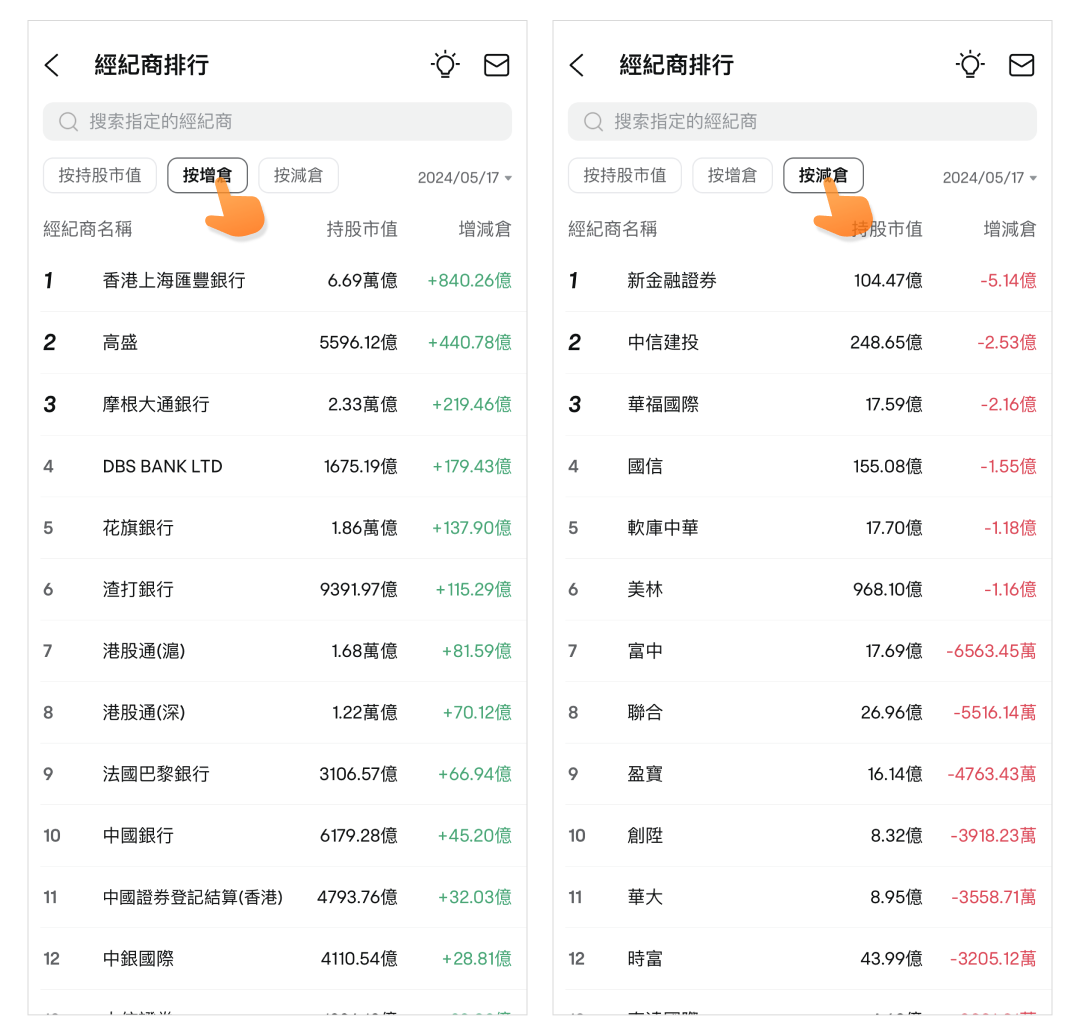The height and width of the screenshot is (1036, 1080).
Task: Click the left 搜索指定的經紀商 search field
Action: (x=290, y=122)
